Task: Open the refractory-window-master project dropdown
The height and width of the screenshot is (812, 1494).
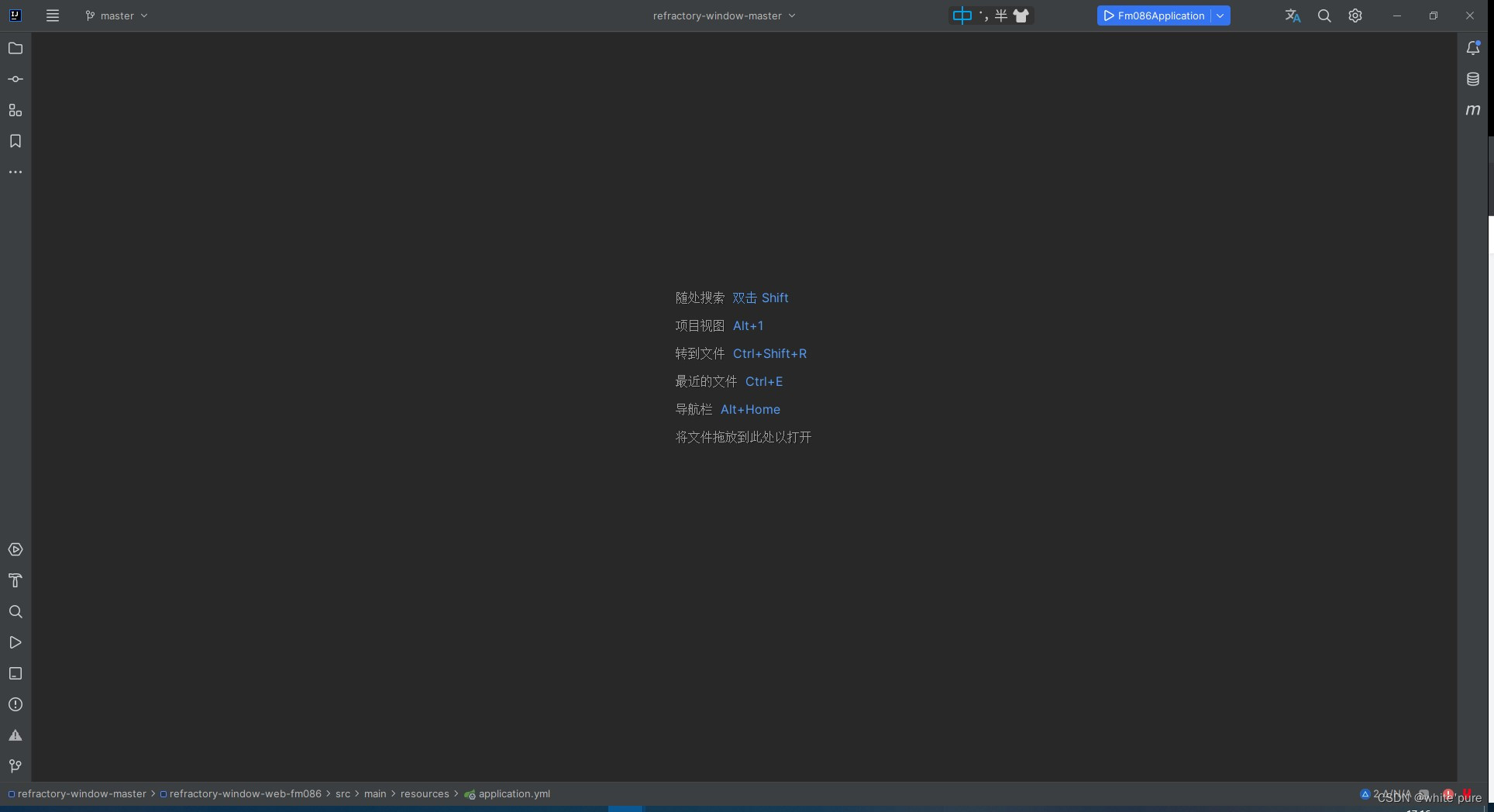Action: click(724, 15)
